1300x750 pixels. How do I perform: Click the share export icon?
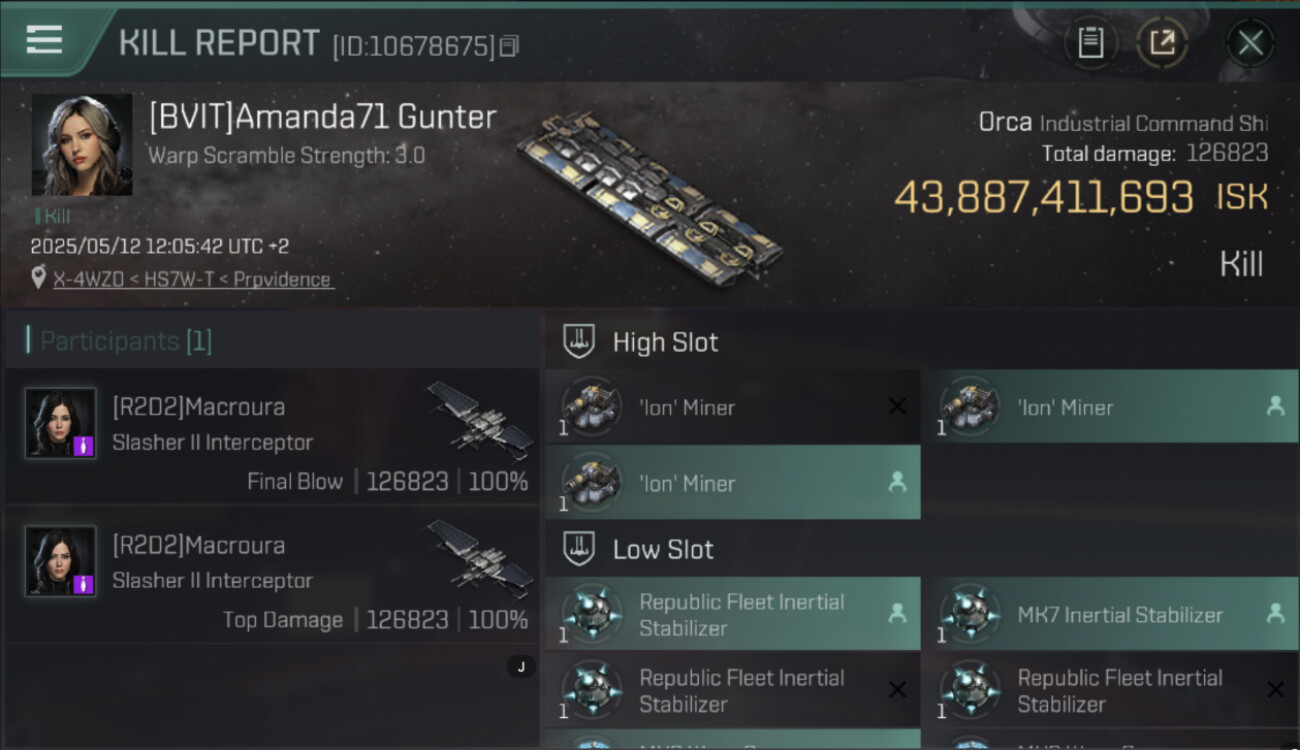click(1162, 42)
